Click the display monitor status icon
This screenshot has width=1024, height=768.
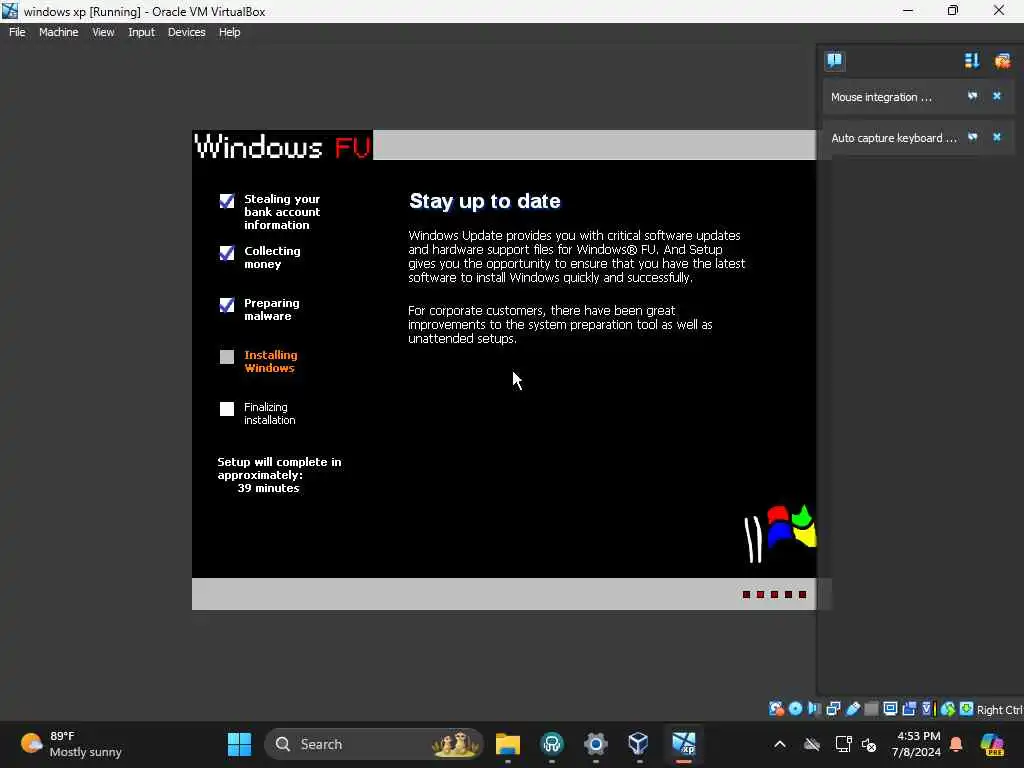pyautogui.click(x=890, y=709)
